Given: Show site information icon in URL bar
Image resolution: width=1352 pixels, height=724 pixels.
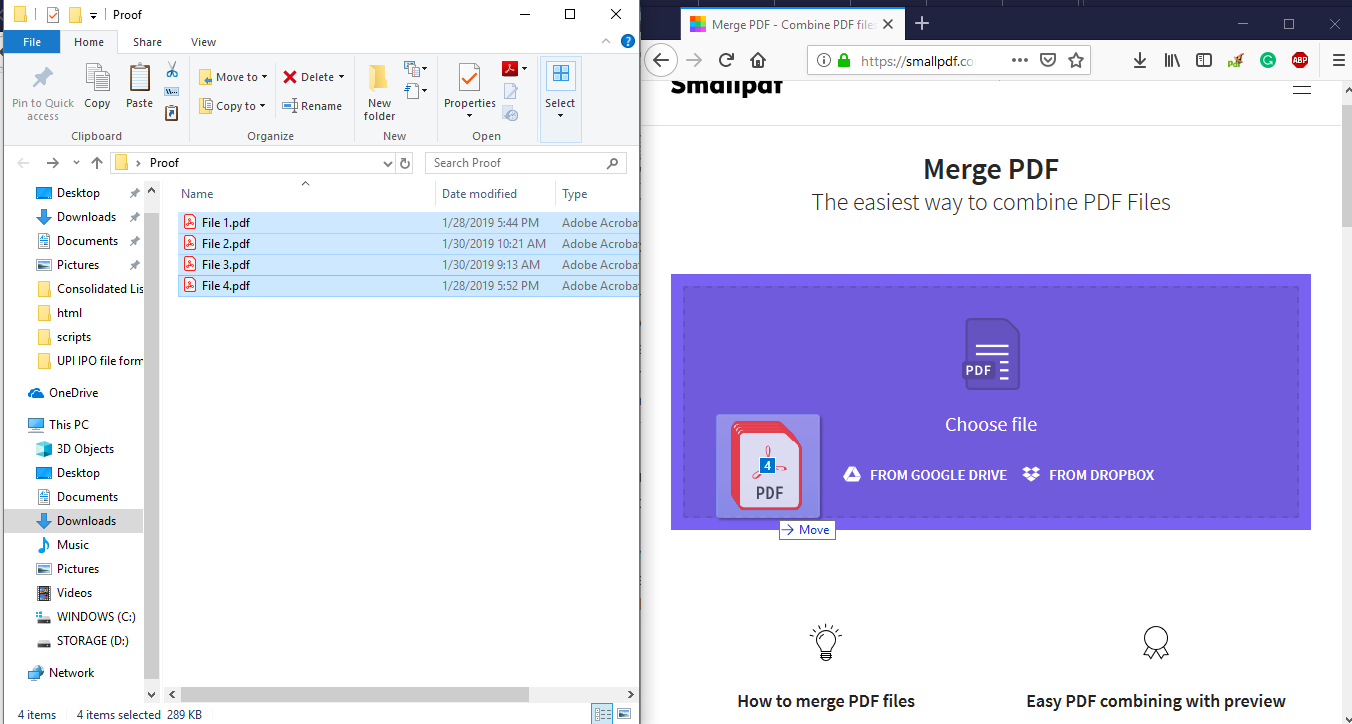Looking at the screenshot, I should click(824, 60).
